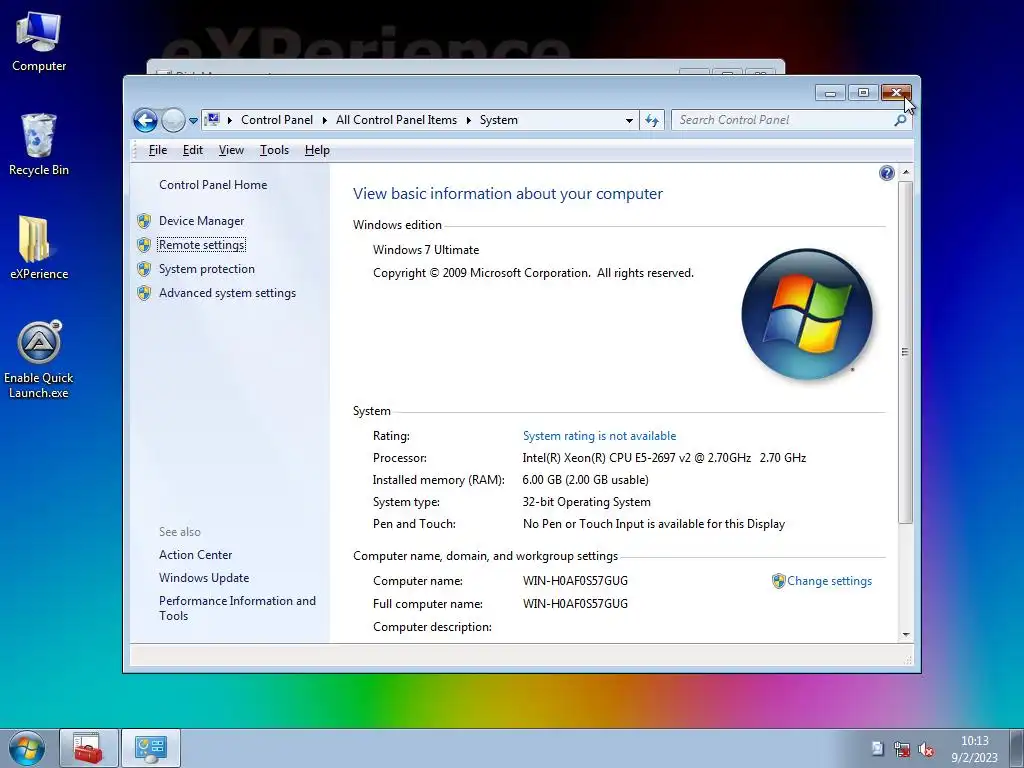This screenshot has height=768, width=1024.
Task: Click the muted volume tray icon
Action: point(925,749)
